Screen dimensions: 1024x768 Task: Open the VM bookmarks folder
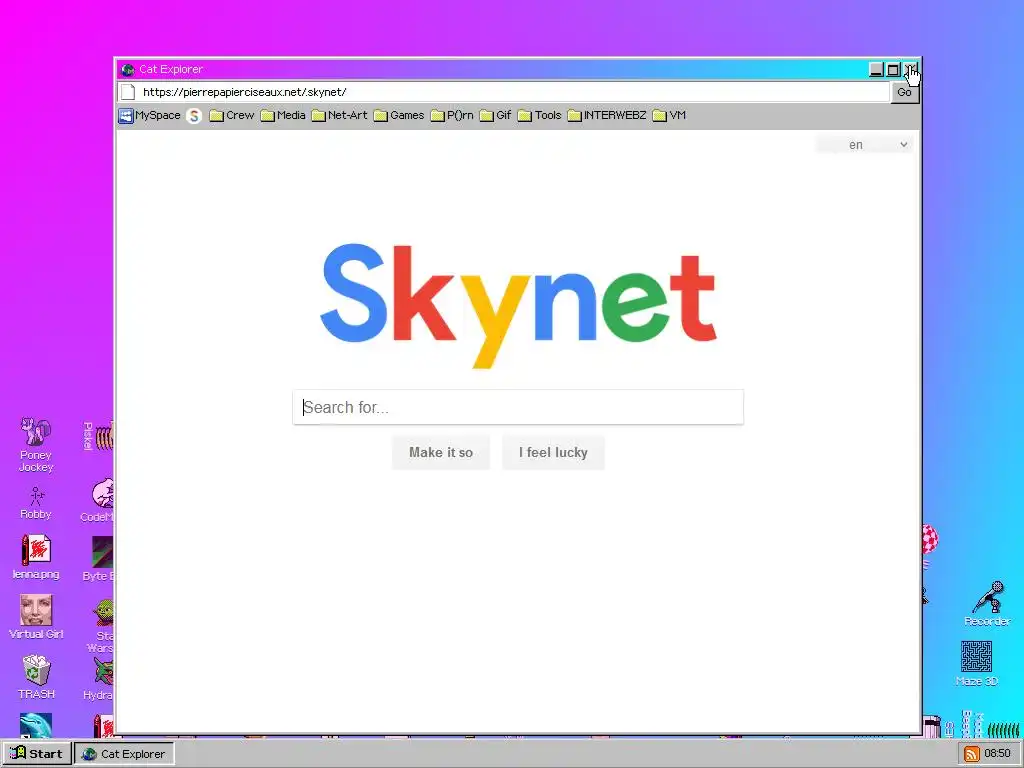pyautogui.click(x=669, y=116)
